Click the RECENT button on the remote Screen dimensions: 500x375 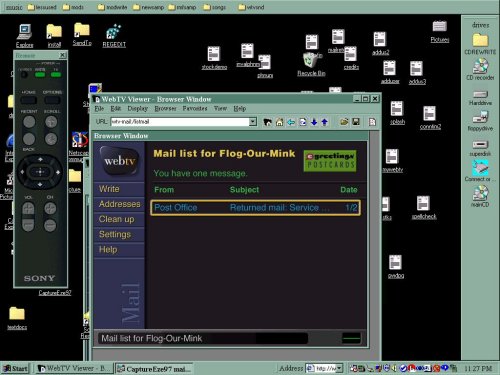pos(29,122)
